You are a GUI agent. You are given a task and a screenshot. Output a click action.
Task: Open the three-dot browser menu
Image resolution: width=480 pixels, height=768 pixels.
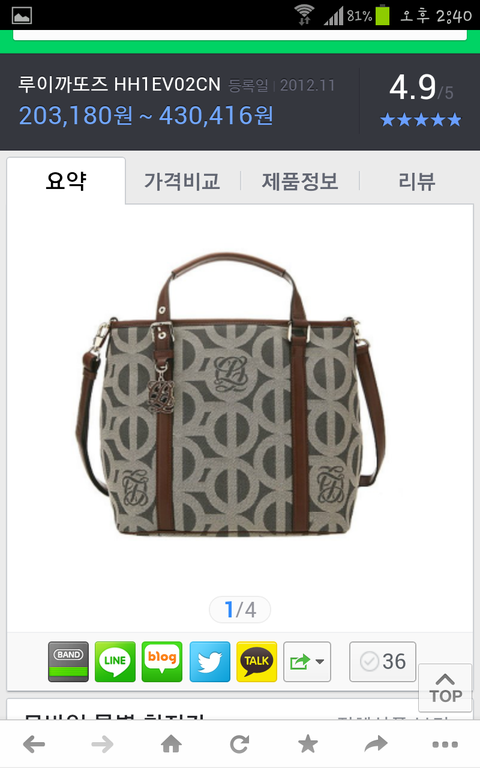(x=445, y=744)
